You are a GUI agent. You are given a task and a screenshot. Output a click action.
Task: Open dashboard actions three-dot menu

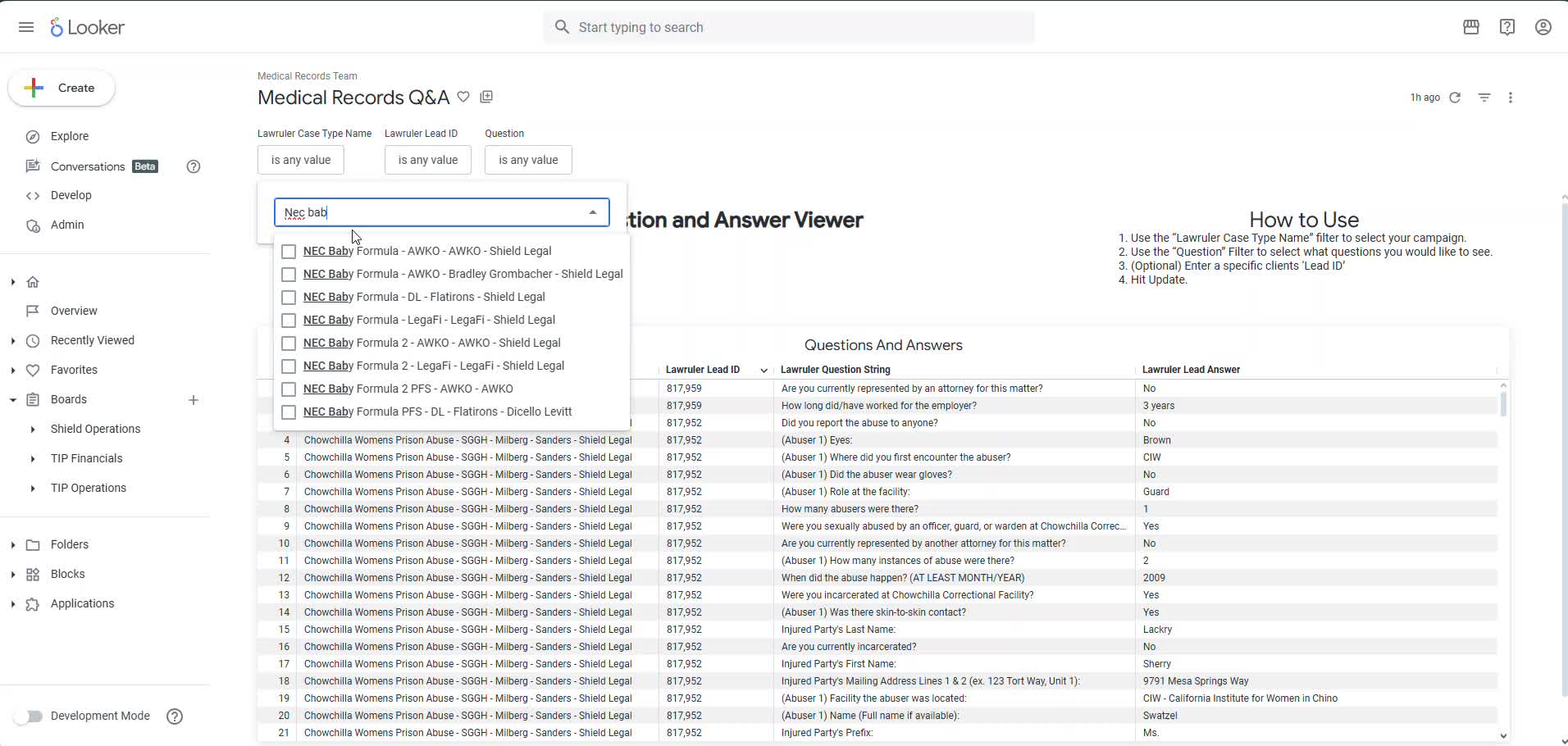coord(1510,98)
